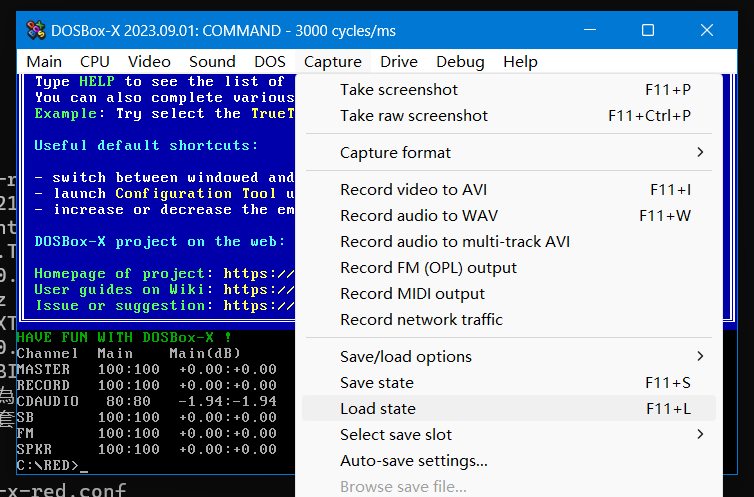Click the HAVE FUN WITH DOSBox-X text
The height and width of the screenshot is (497, 754).
124,337
